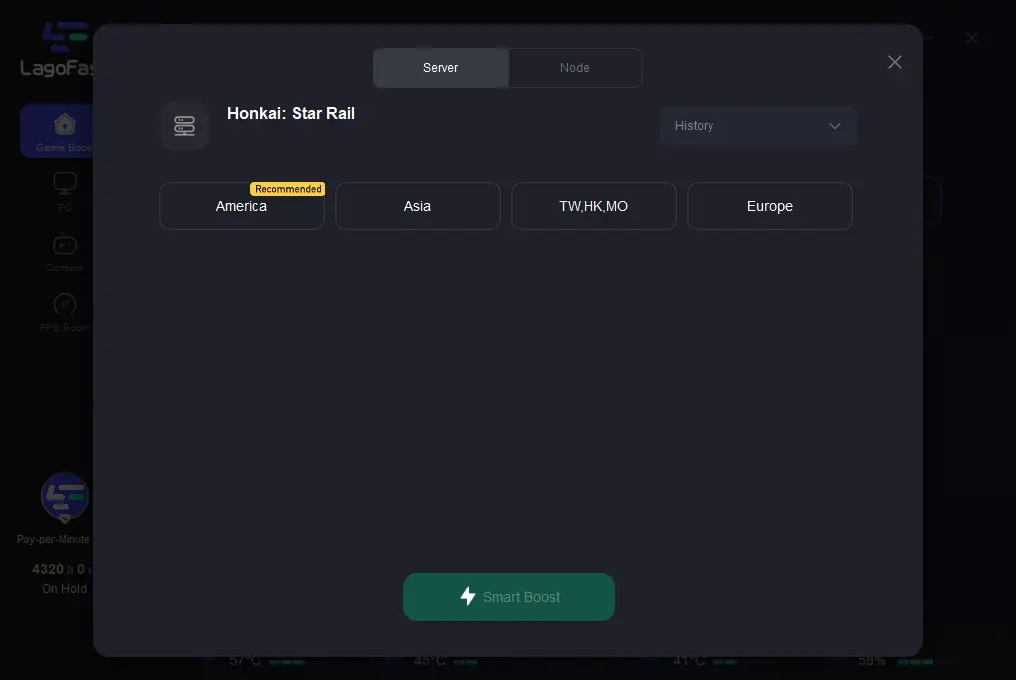Select the Europe server option

(x=769, y=207)
